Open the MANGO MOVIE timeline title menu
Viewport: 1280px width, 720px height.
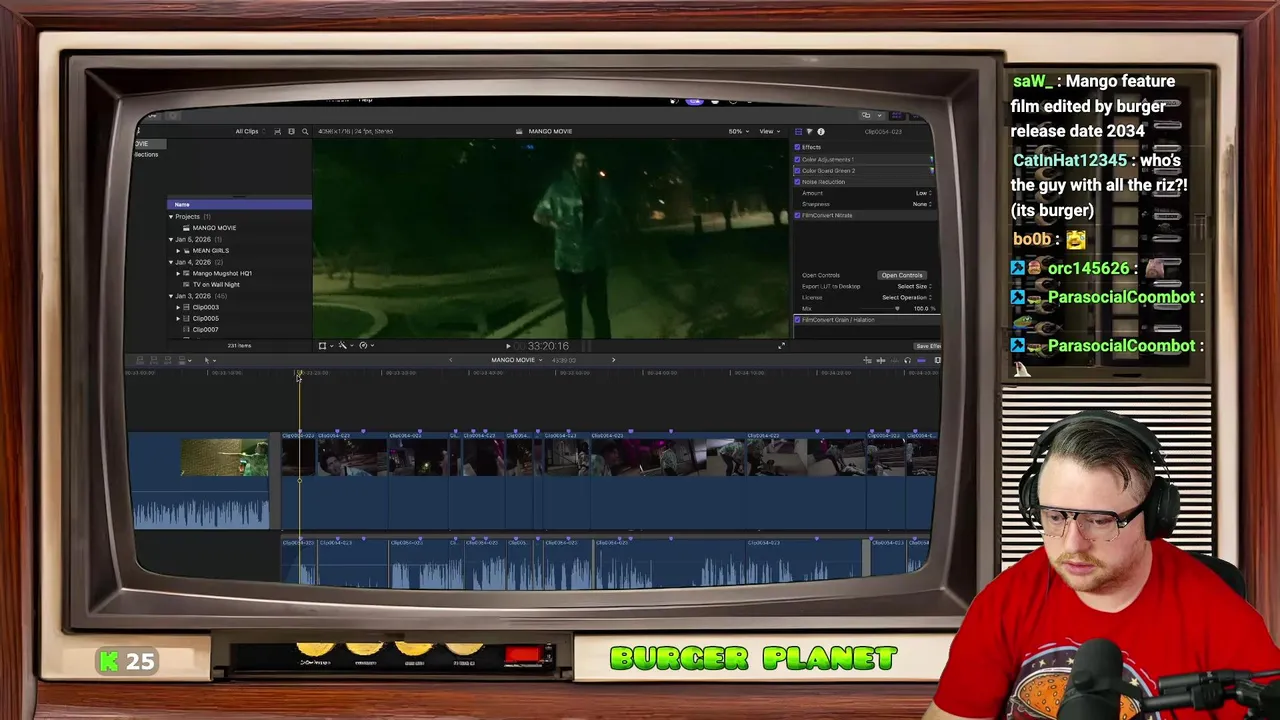(517, 360)
